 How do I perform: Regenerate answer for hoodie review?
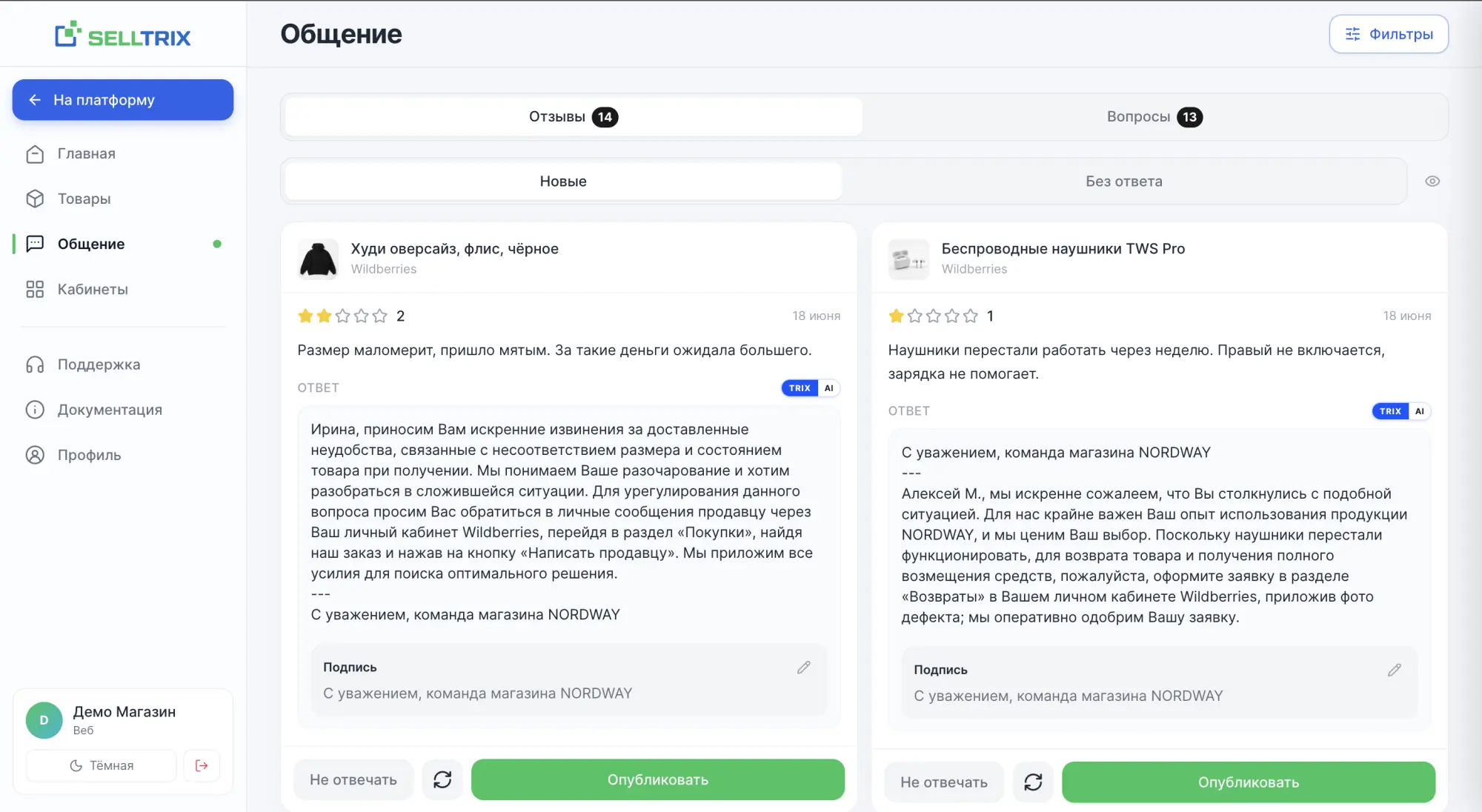point(442,779)
